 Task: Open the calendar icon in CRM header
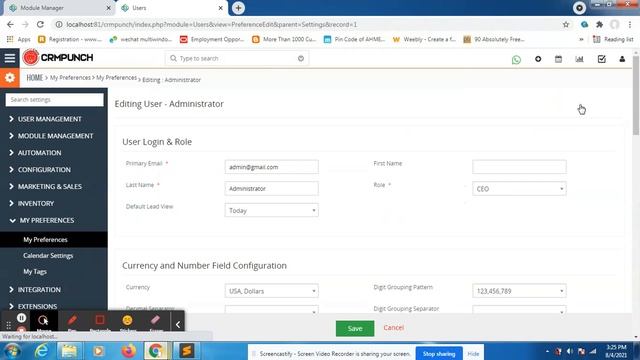click(x=558, y=59)
